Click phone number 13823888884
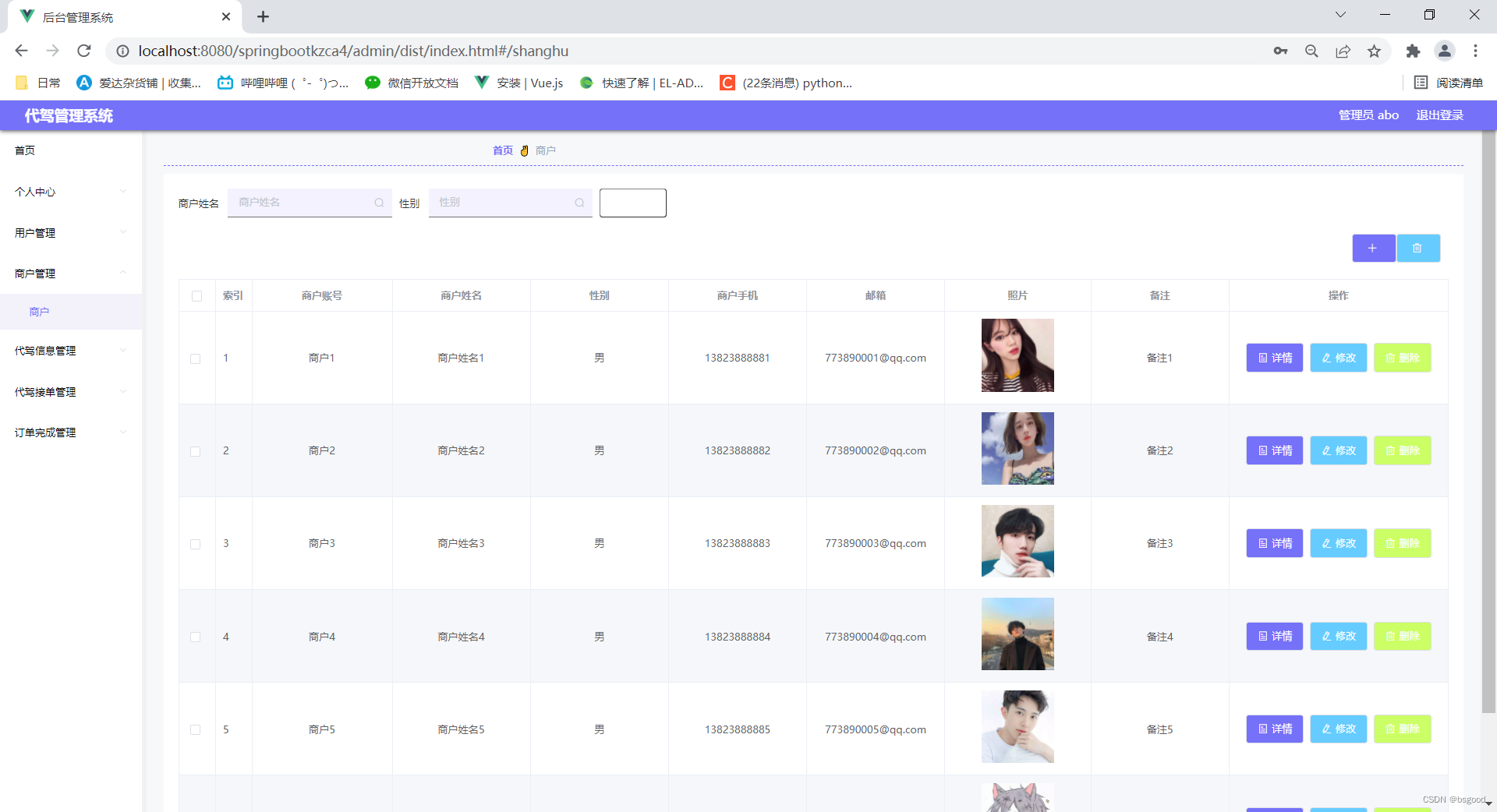Screen dimensions: 1497x812 (x=738, y=637)
